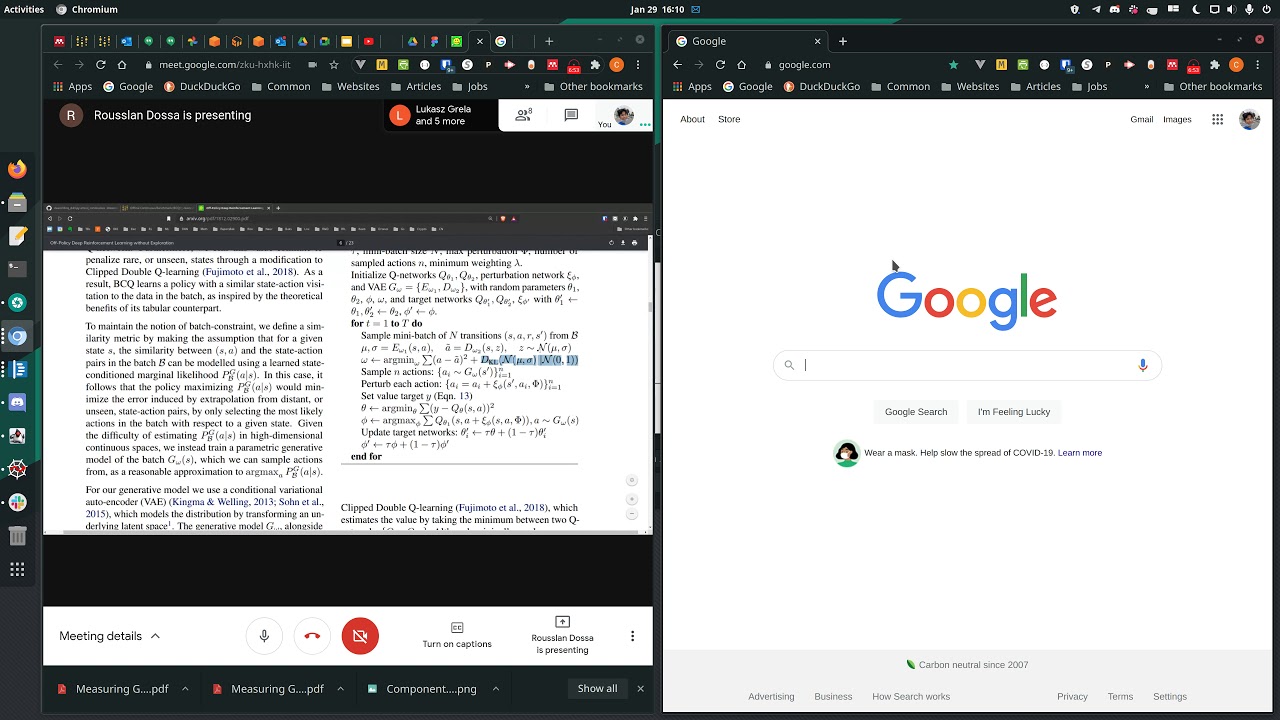Open Chromium app menu in top bar

[86, 9]
